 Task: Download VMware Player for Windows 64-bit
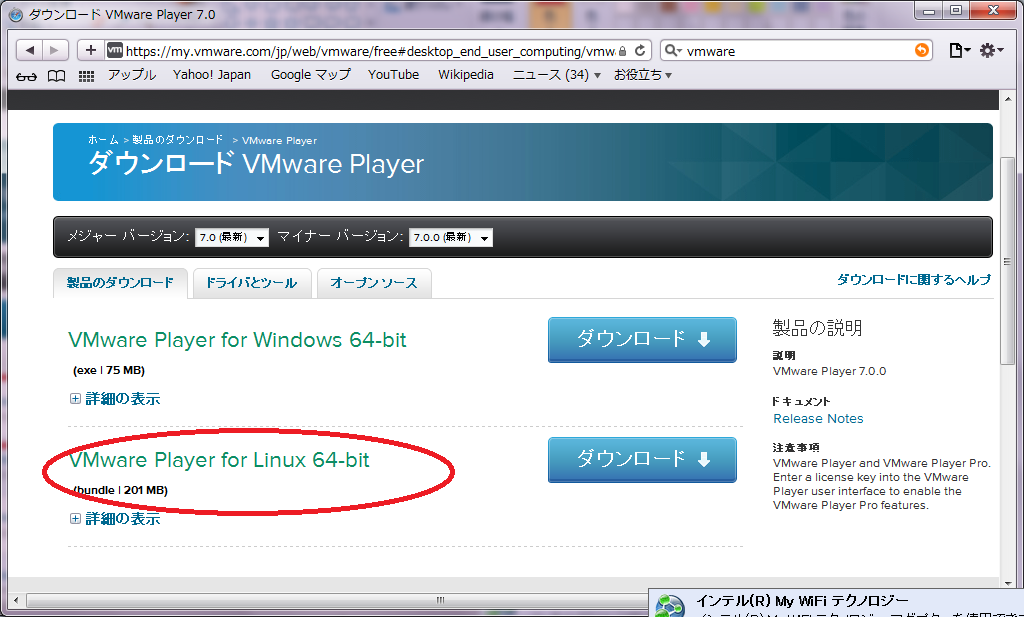642,340
